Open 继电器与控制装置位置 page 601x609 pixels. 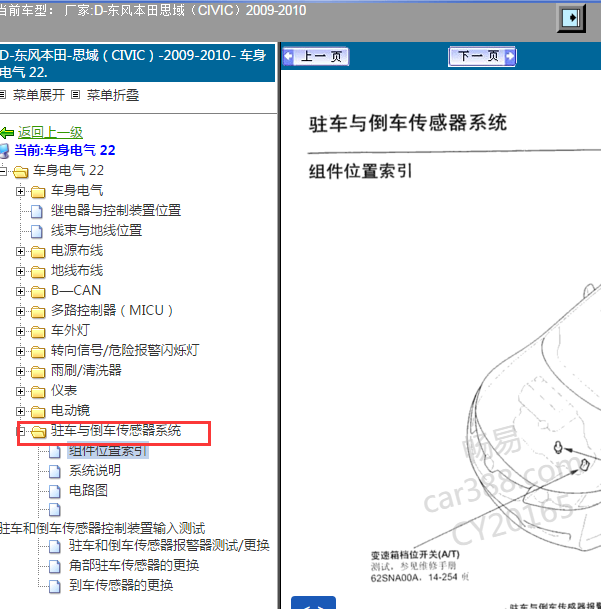(116, 210)
